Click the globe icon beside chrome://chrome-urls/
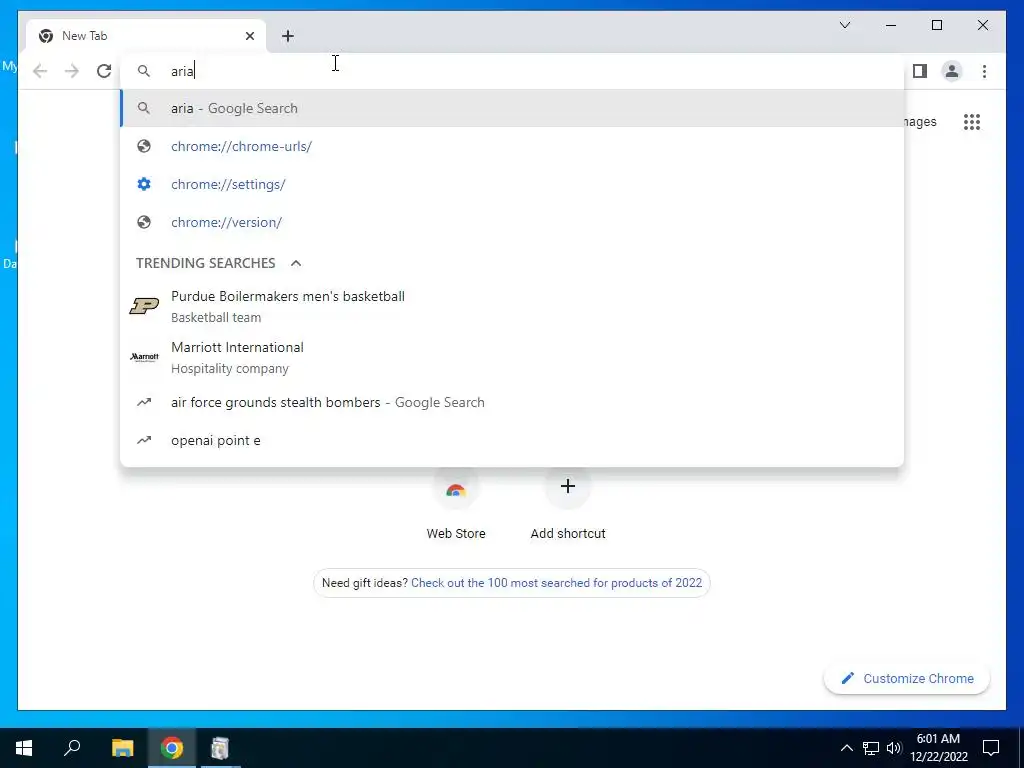Screen dimensions: 1024x768 click(x=144, y=146)
